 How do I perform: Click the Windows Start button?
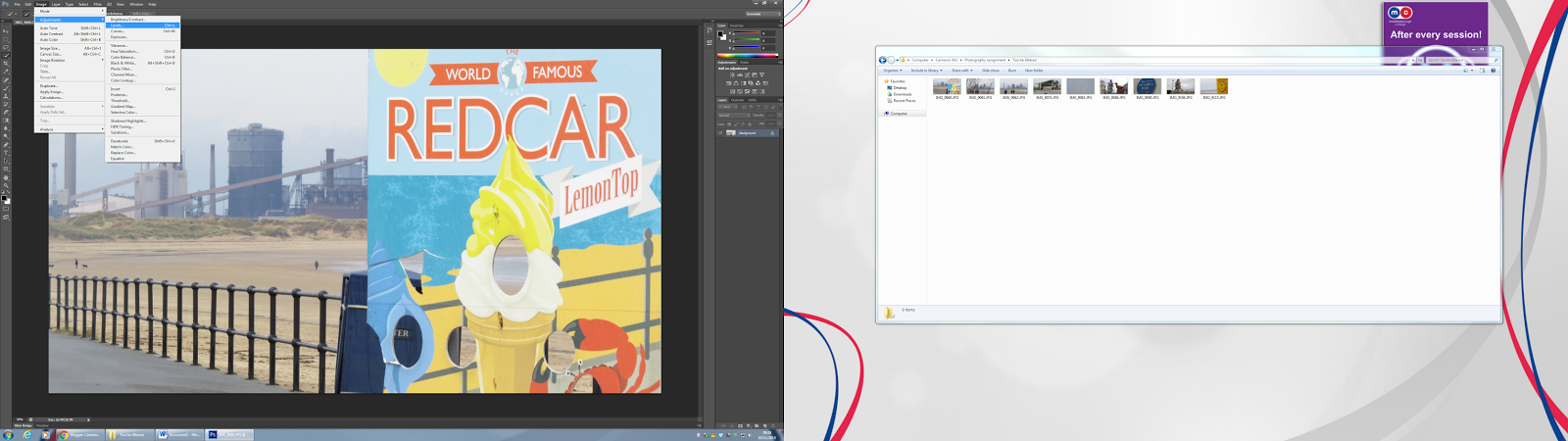point(8,435)
